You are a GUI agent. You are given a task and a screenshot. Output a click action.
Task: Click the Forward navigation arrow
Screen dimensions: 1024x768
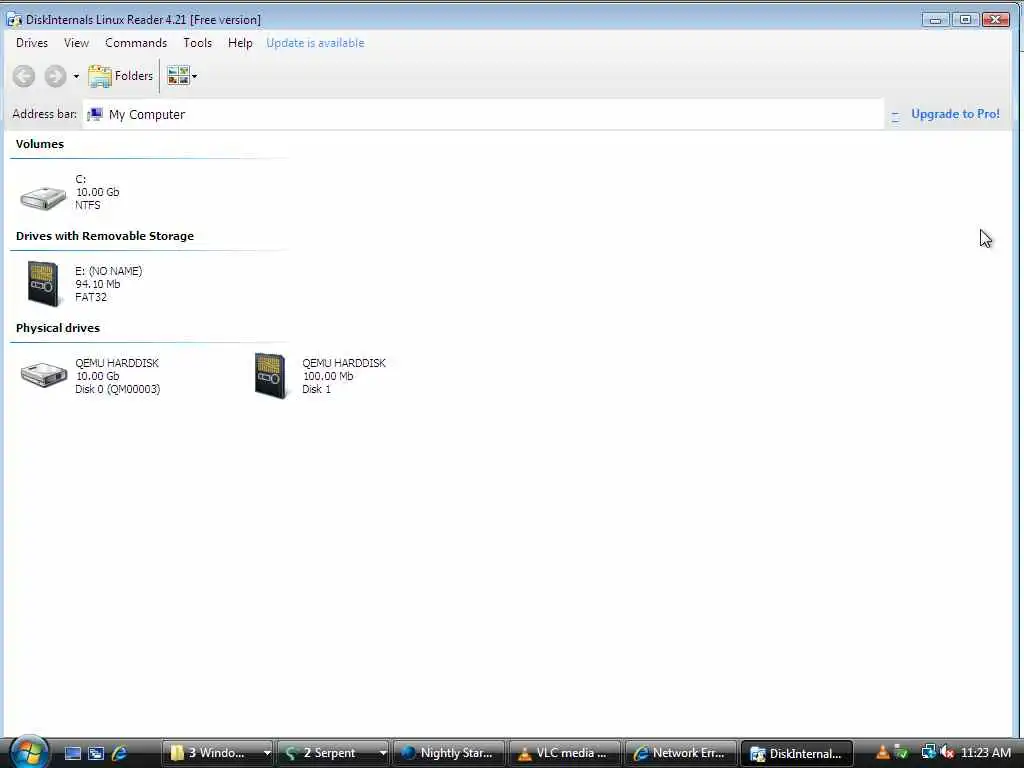56,76
